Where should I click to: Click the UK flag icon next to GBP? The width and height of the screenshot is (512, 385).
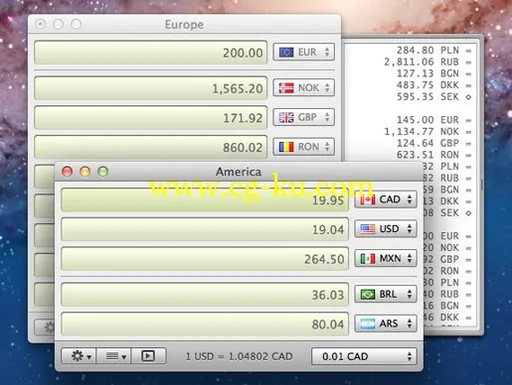click(x=286, y=117)
